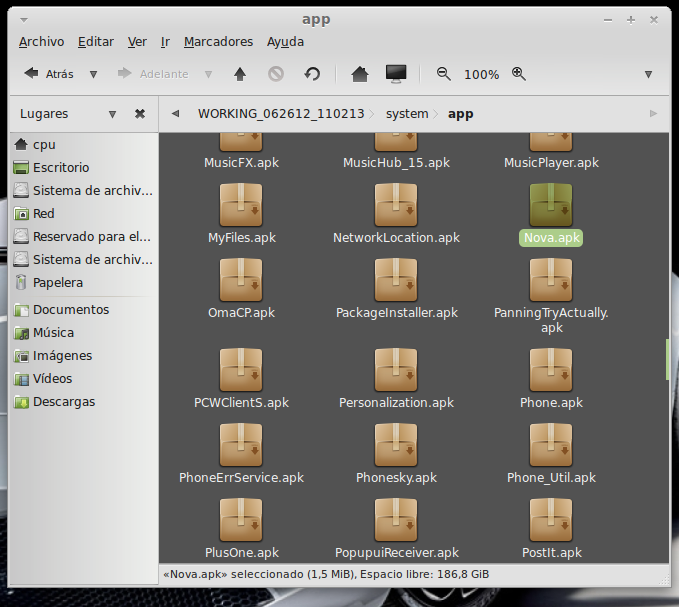This screenshot has height=607, width=679.
Task: Open the Marcadores menu
Action: coord(218,42)
